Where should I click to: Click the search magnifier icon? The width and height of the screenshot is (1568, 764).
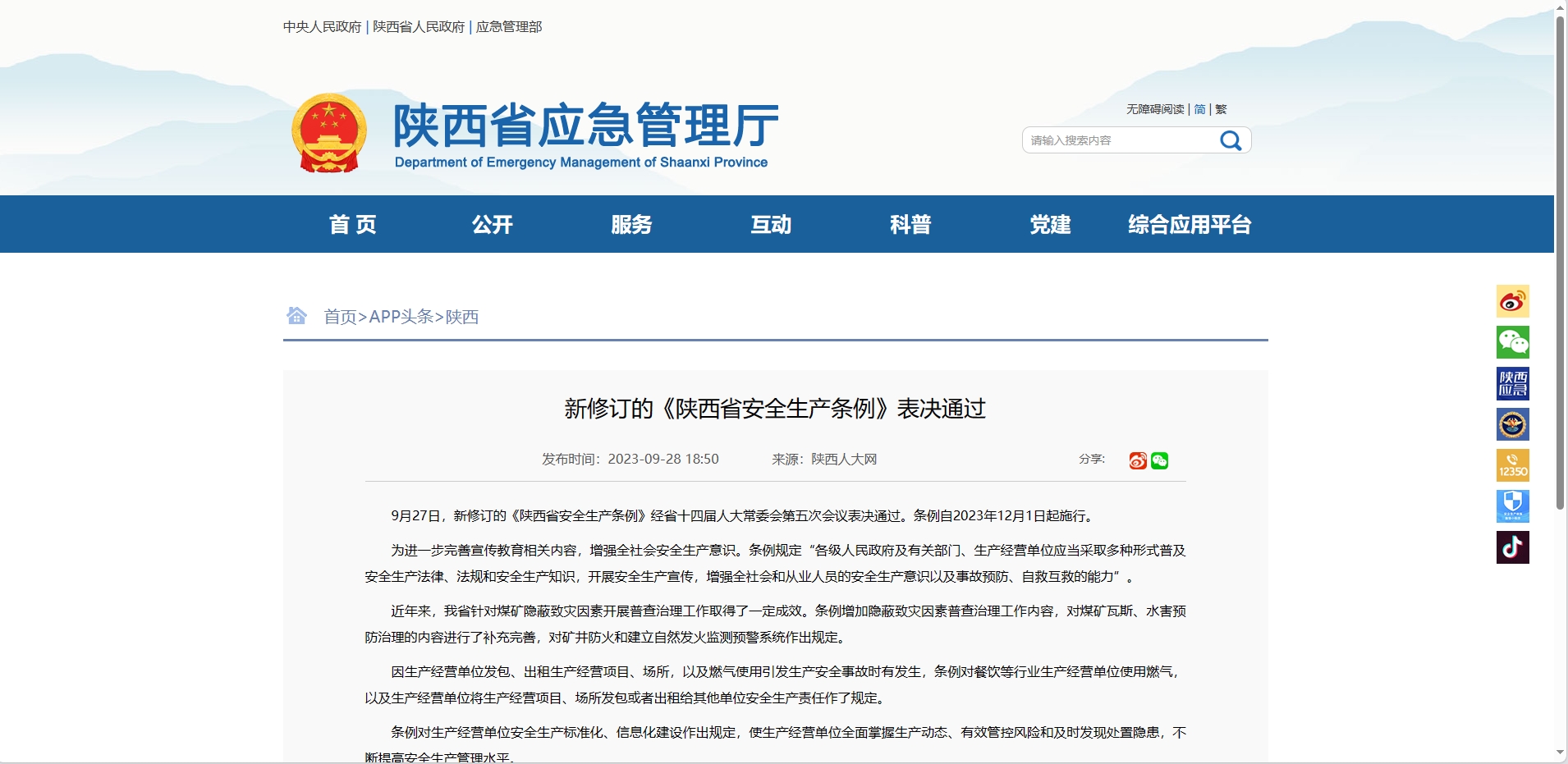click(1230, 140)
